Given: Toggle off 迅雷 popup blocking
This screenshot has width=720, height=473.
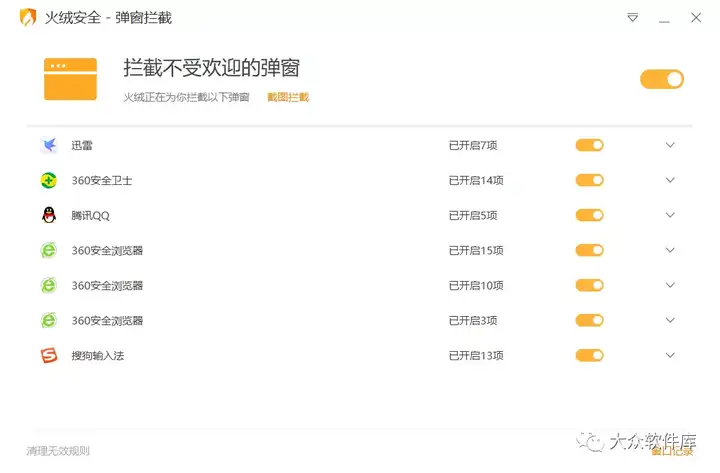Looking at the screenshot, I should tap(590, 145).
